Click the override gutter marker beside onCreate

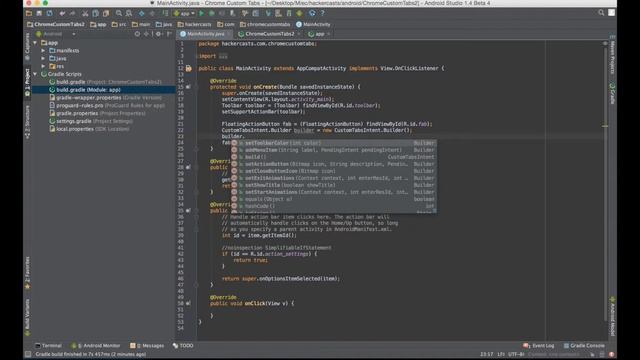[x=188, y=87]
